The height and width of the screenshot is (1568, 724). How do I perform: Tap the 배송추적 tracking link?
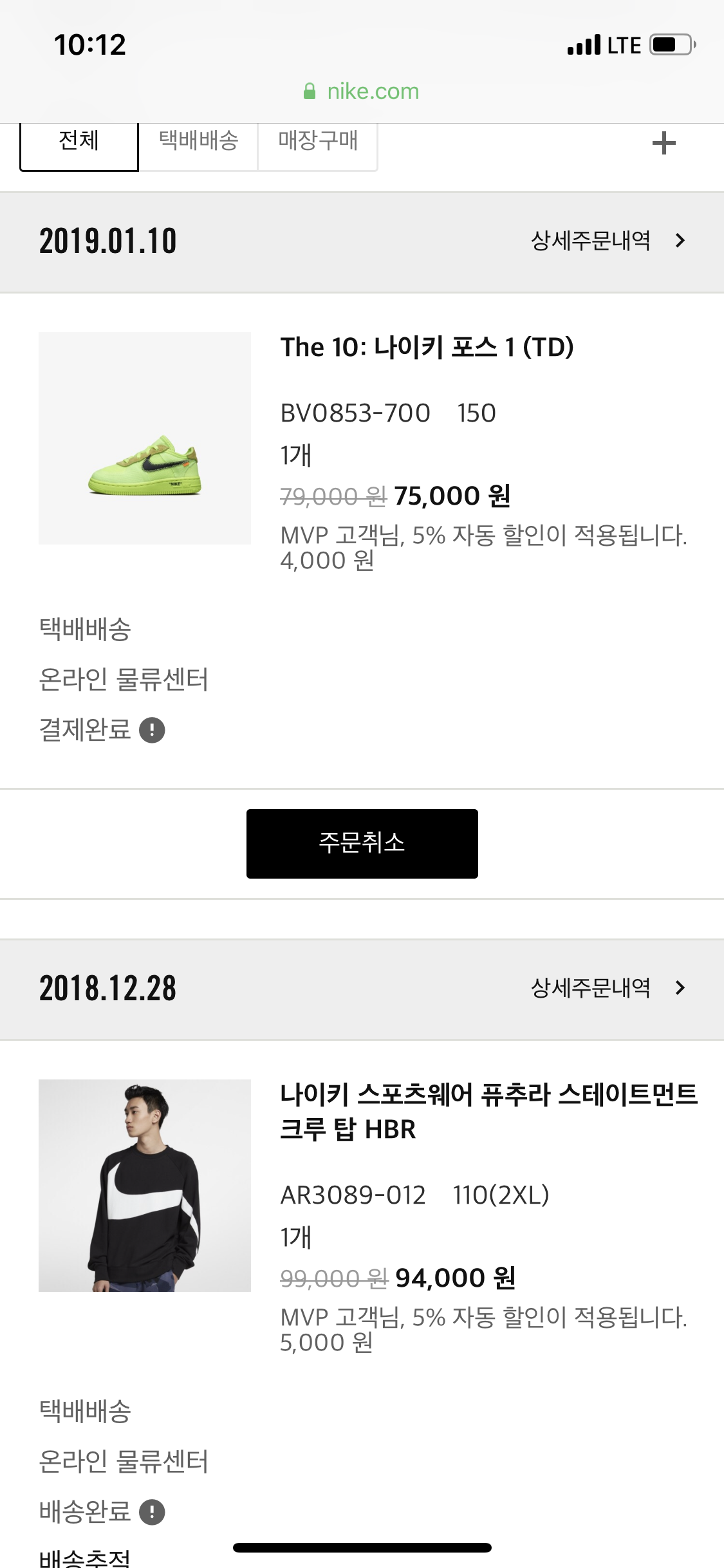(85, 1558)
